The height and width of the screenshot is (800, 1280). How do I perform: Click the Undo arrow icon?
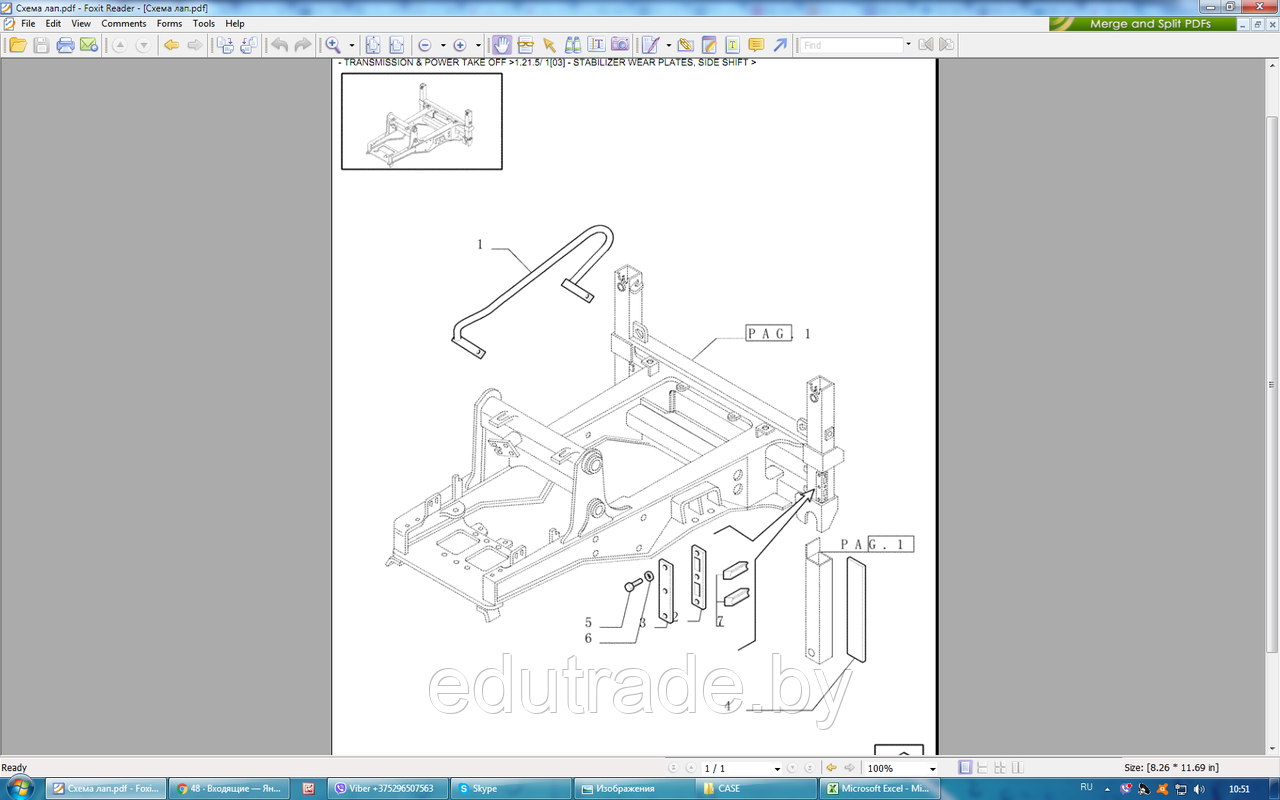coord(279,45)
